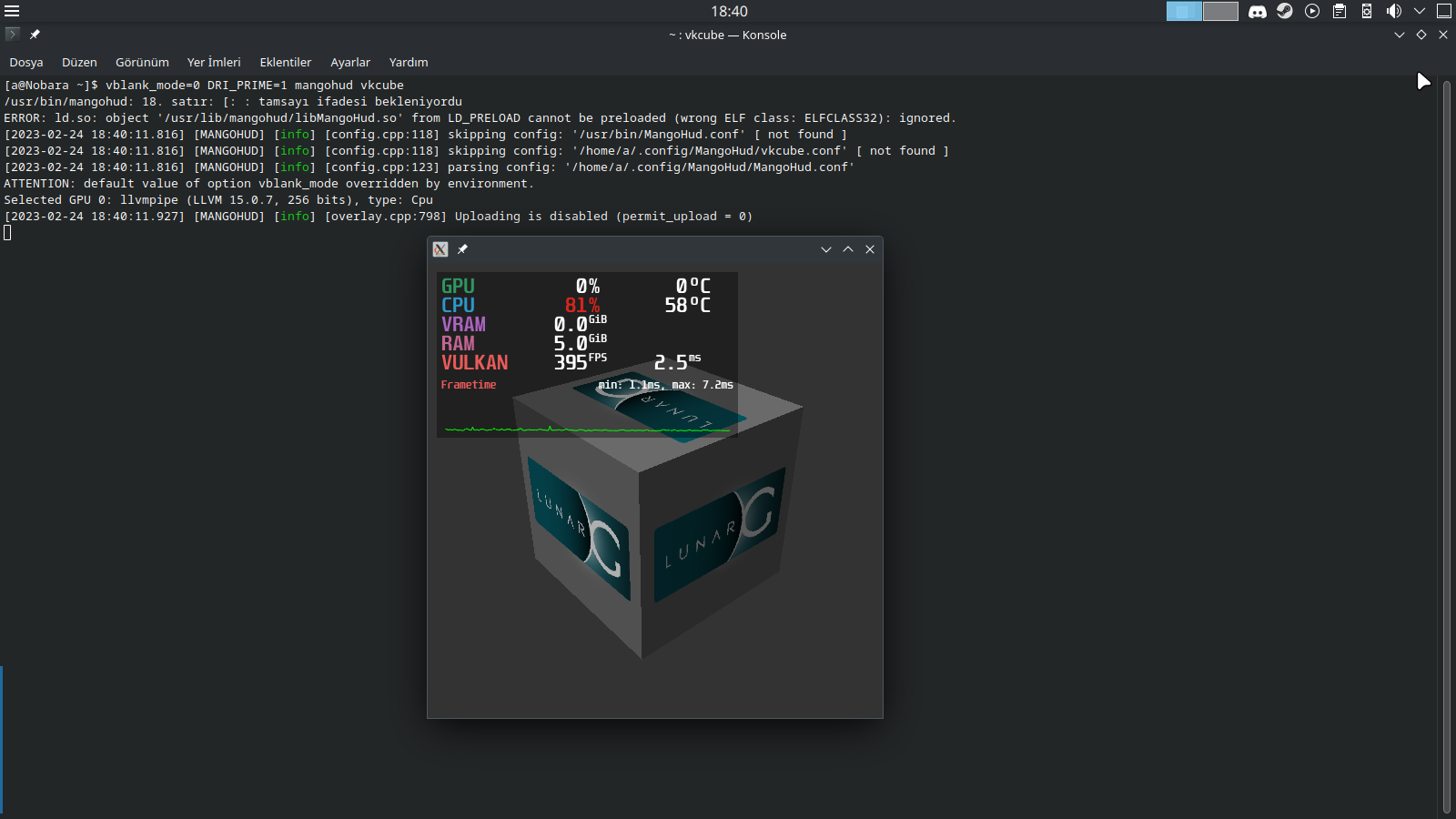Open the media player tray icon
Viewport: 1456px width, 819px height.
click(1312, 11)
